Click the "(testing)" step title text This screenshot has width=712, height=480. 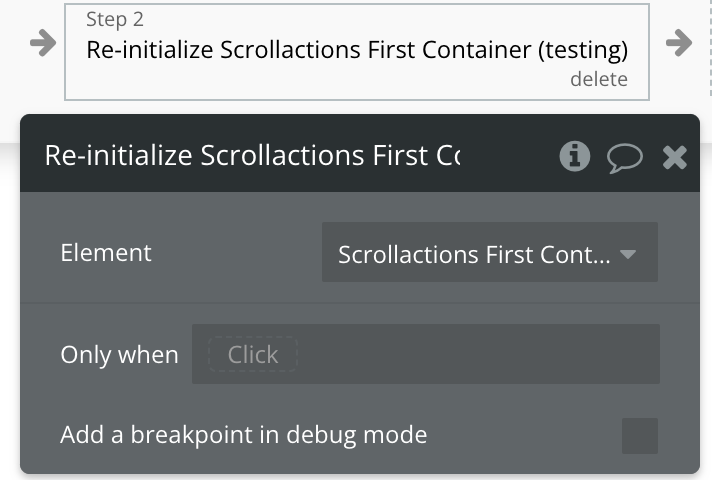tap(583, 49)
